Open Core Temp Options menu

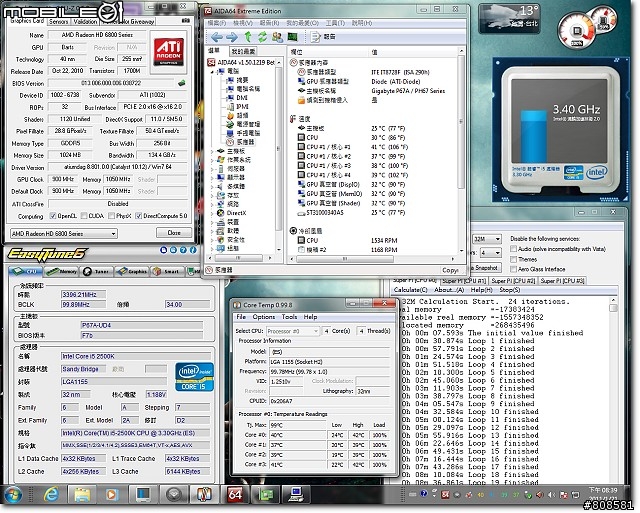(x=263, y=317)
